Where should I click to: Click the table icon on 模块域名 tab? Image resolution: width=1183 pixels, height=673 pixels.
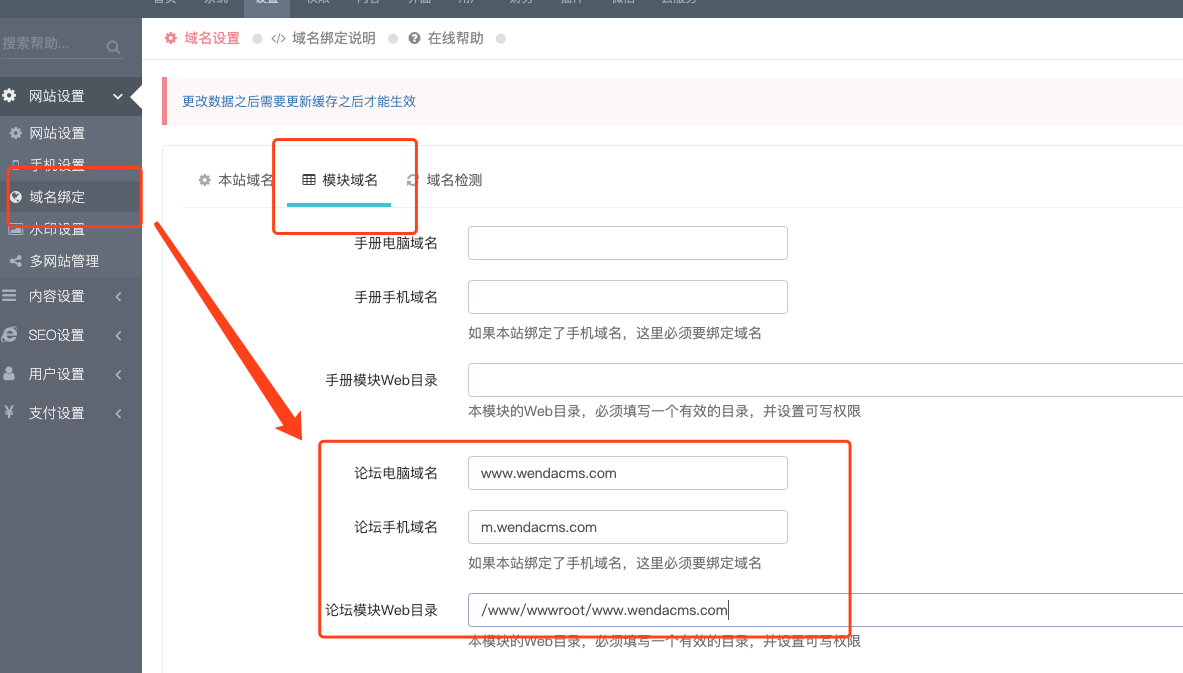pyautogui.click(x=309, y=180)
